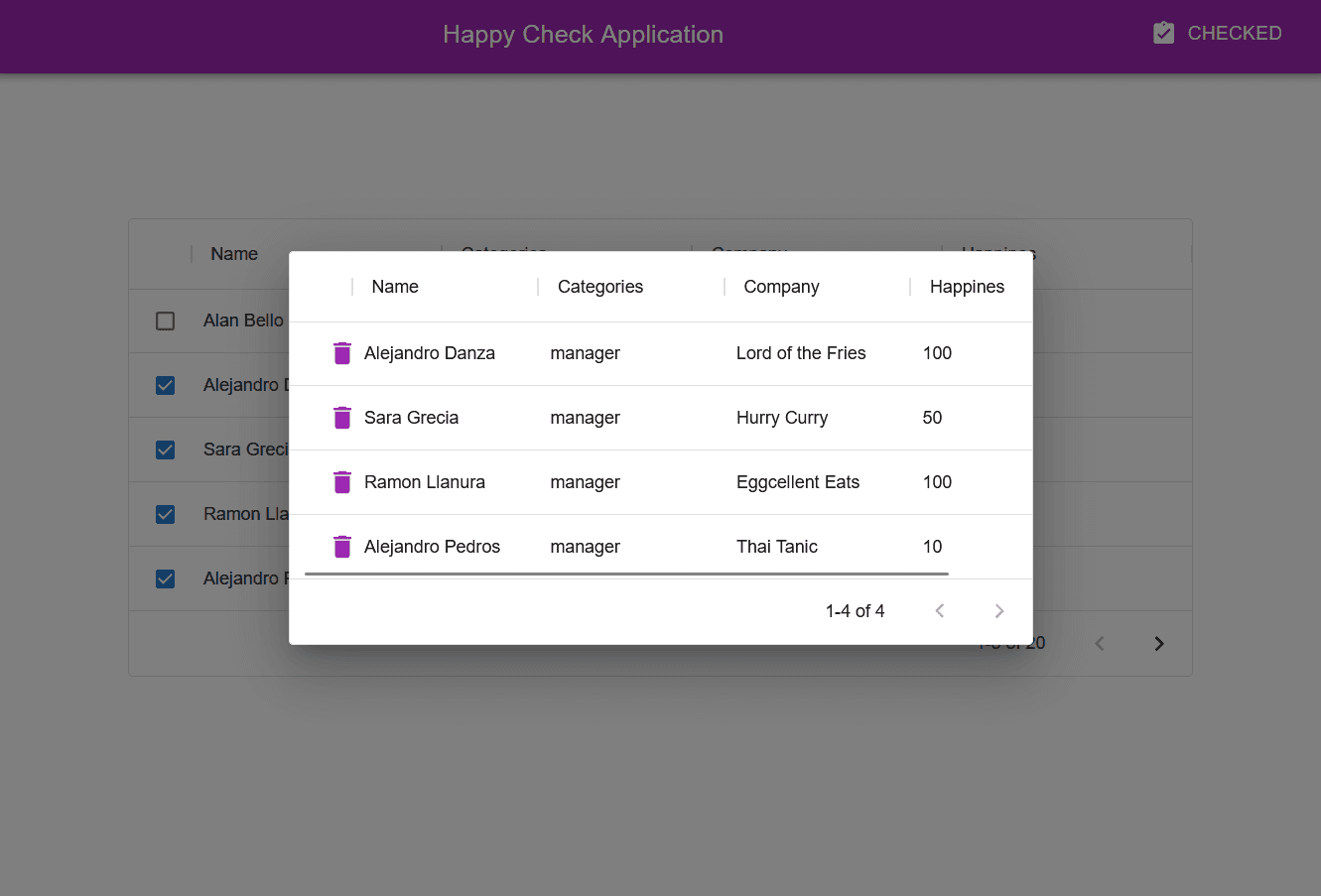Click the manager cell for Alejandro Danza
The width and height of the screenshot is (1321, 896).
tap(586, 353)
